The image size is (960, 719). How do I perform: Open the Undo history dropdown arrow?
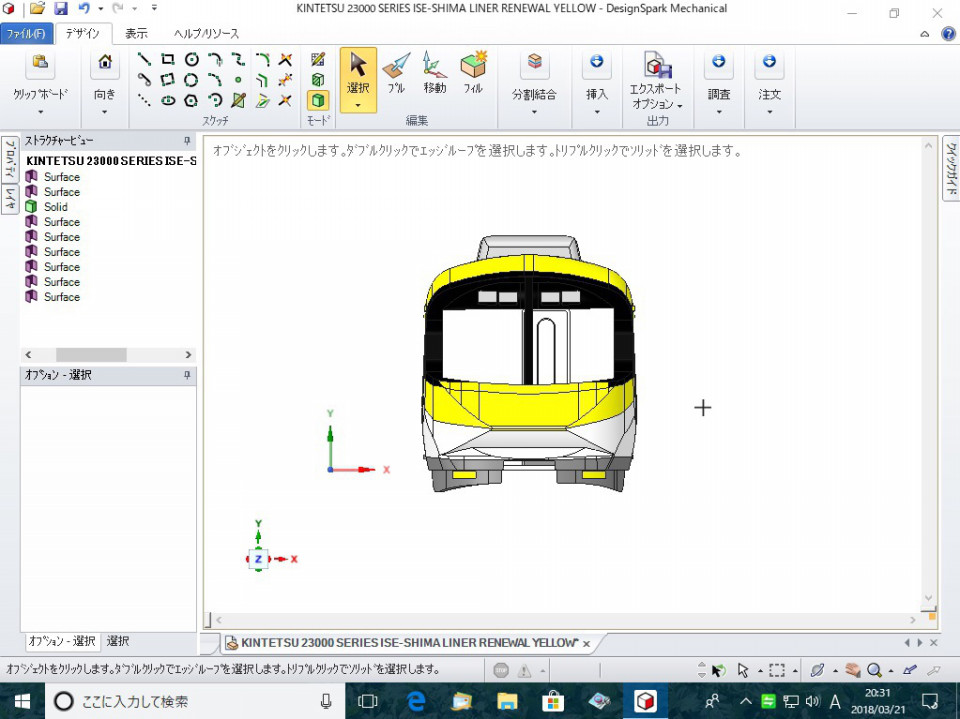pos(100,9)
